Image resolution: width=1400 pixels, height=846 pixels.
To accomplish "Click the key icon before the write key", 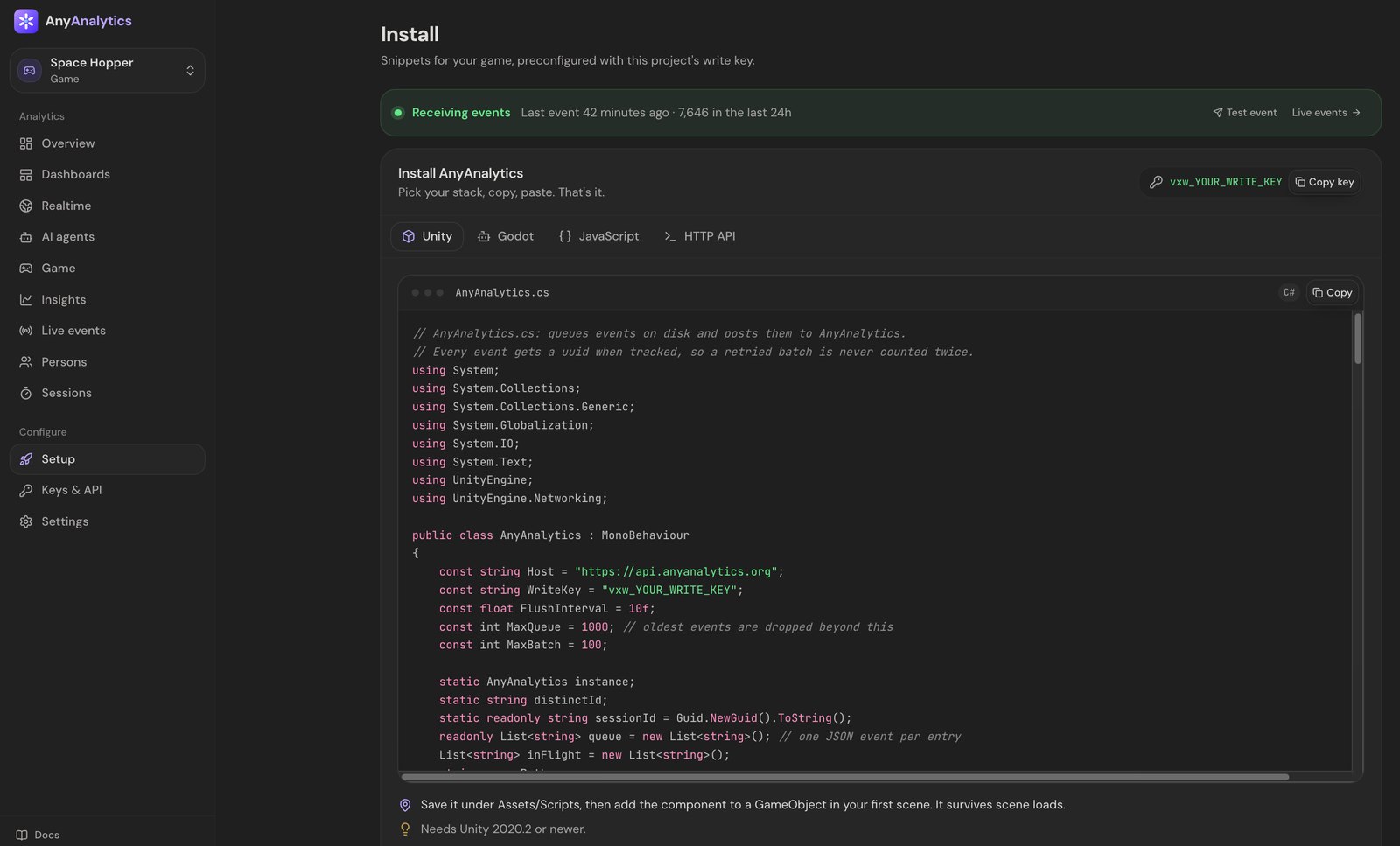I will (1156, 182).
